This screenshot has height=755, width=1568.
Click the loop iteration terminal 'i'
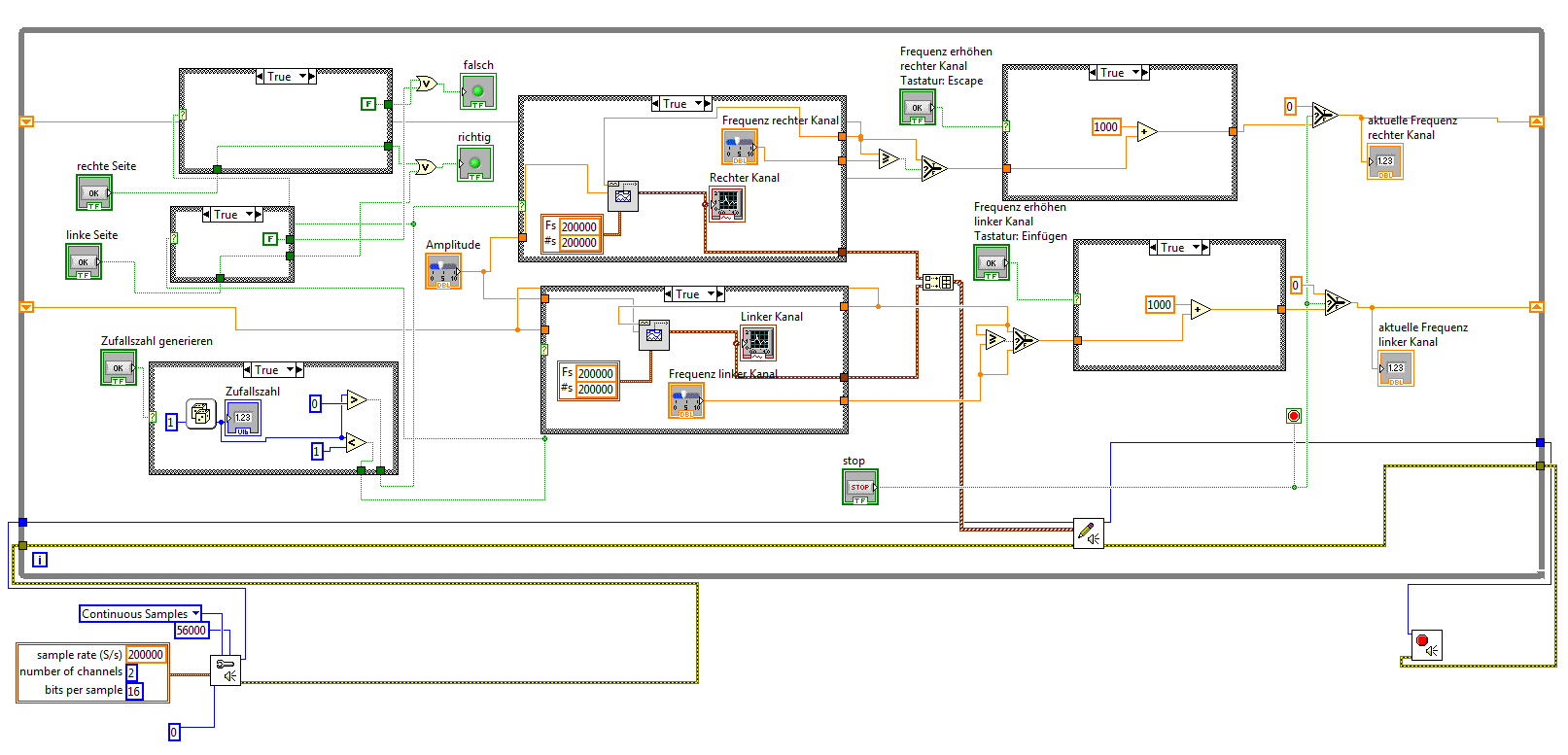40,560
